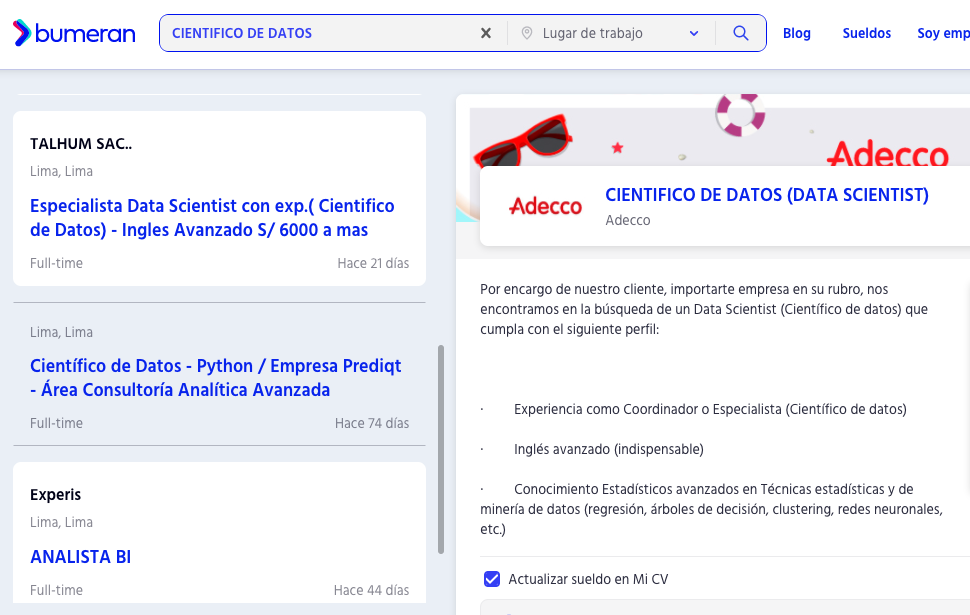Click the Experis company name
The height and width of the screenshot is (615, 970).
pos(56,495)
